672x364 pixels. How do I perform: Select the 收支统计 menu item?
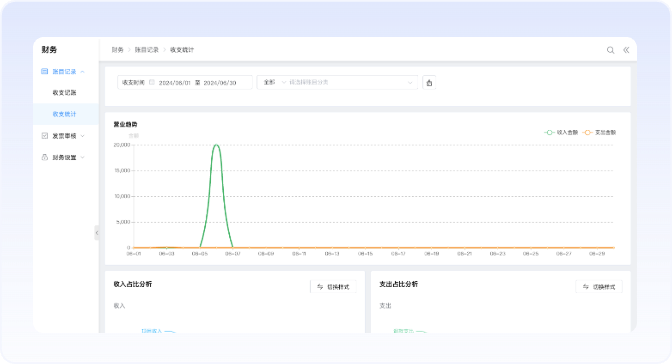pos(64,114)
